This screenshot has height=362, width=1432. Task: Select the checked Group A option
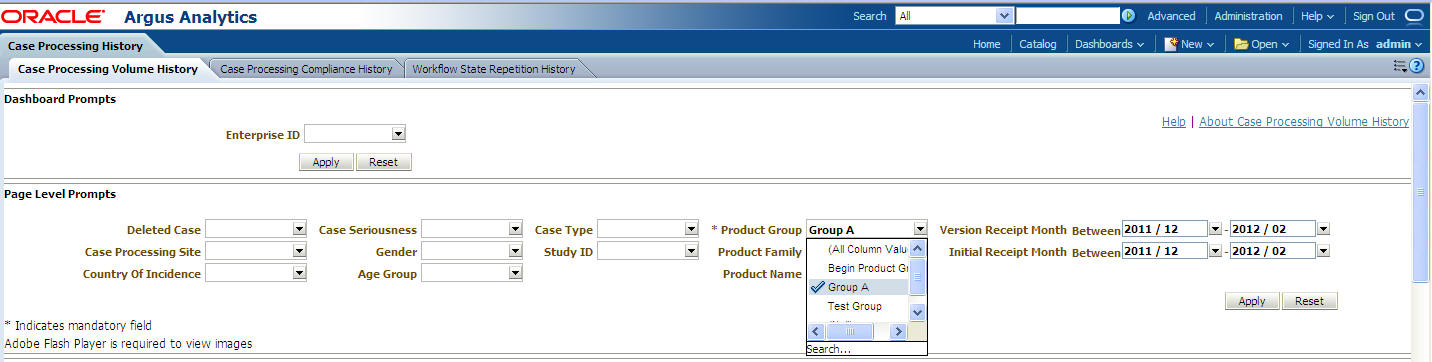(x=858, y=287)
